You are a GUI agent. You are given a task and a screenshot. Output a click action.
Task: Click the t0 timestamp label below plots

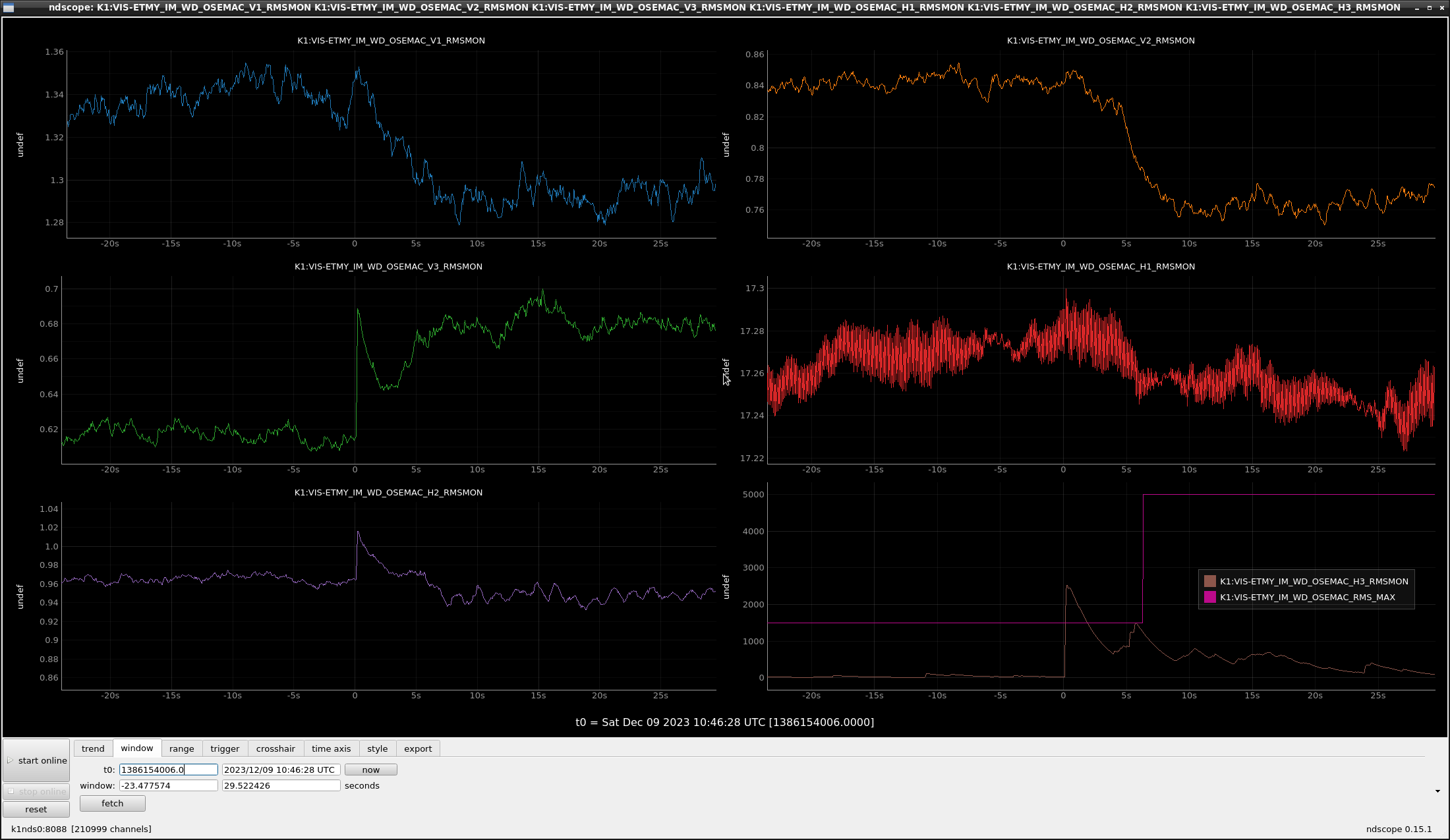coord(724,722)
